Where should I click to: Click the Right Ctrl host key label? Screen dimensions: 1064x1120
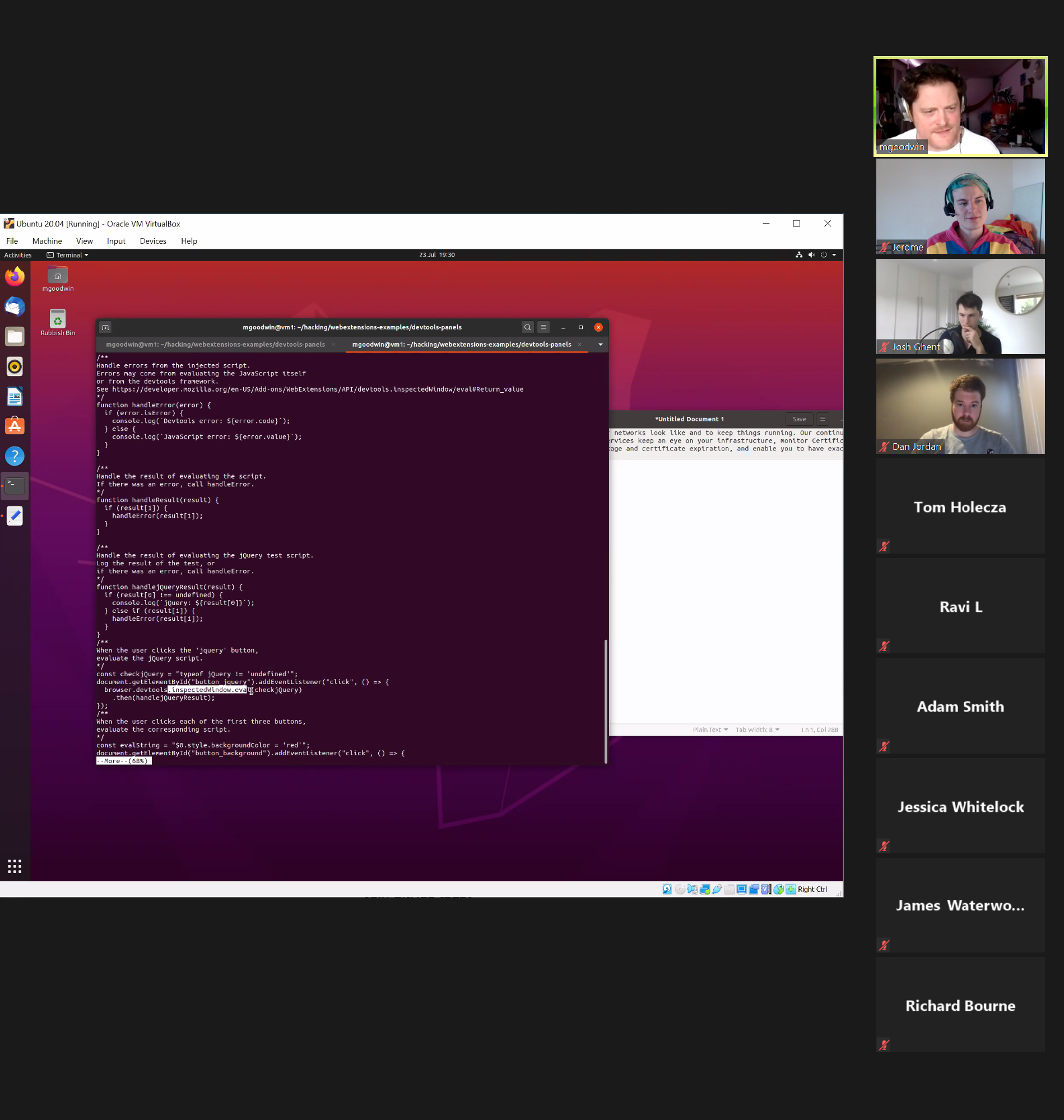point(812,889)
